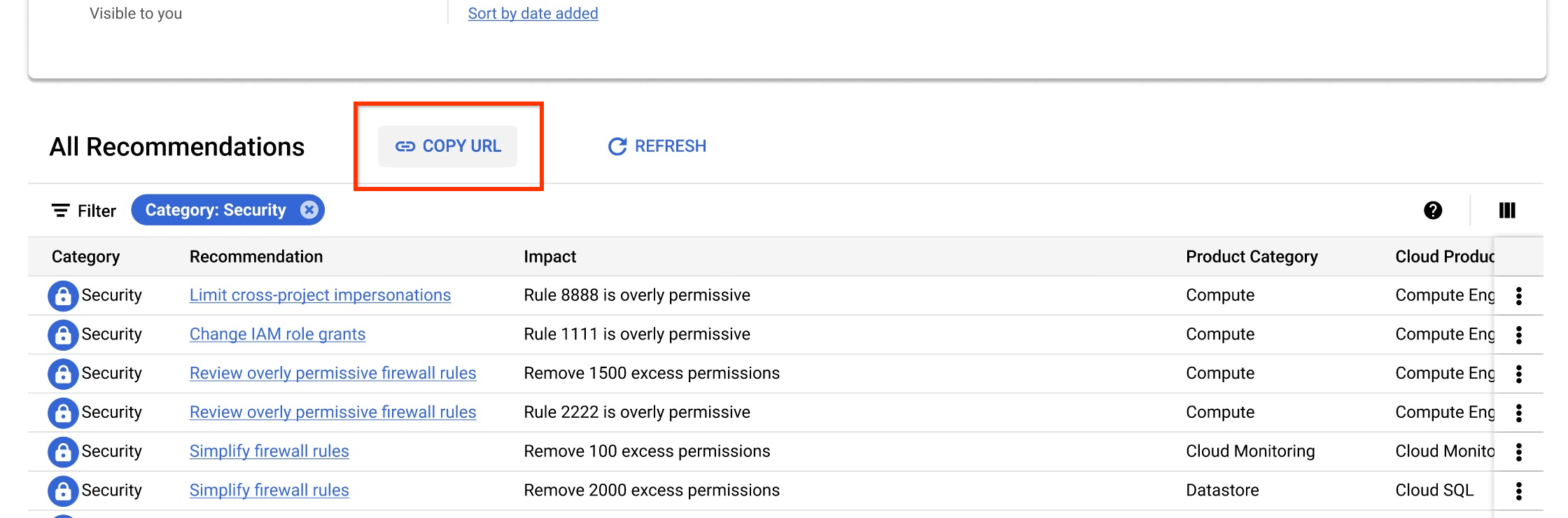The width and height of the screenshot is (1568, 518).
Task: Click the Impact column header
Action: point(549,257)
